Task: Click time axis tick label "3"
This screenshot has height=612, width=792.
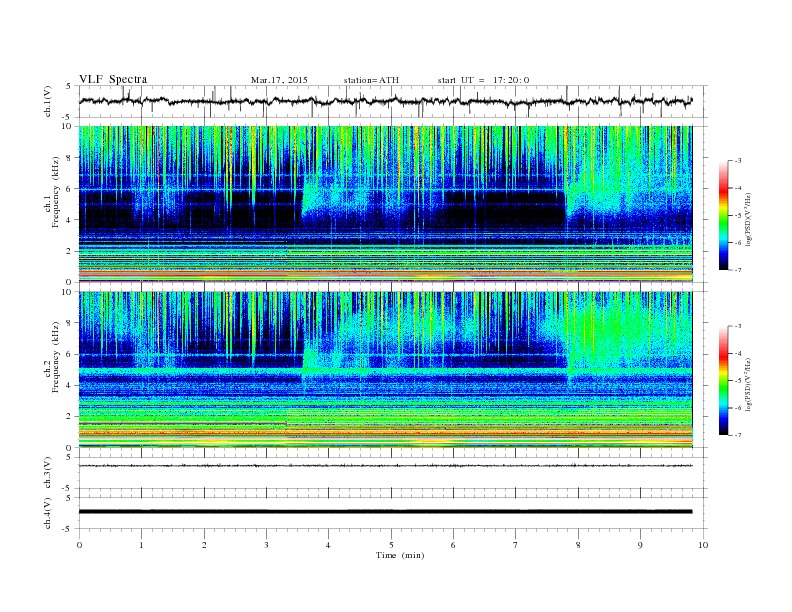Action: tap(266, 545)
